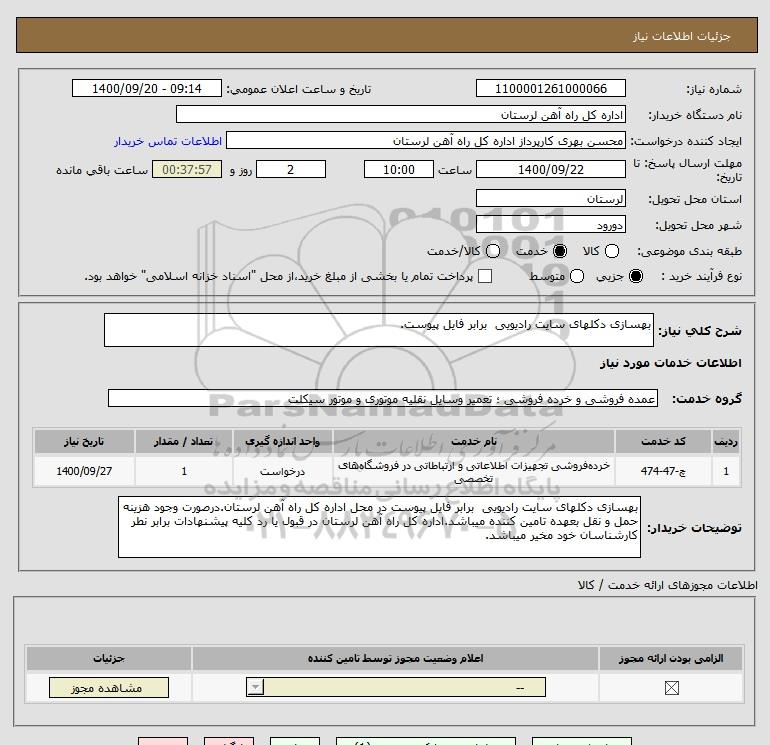770x745 pixels.
Task: Click the request creator name field
Action: tap(426, 140)
